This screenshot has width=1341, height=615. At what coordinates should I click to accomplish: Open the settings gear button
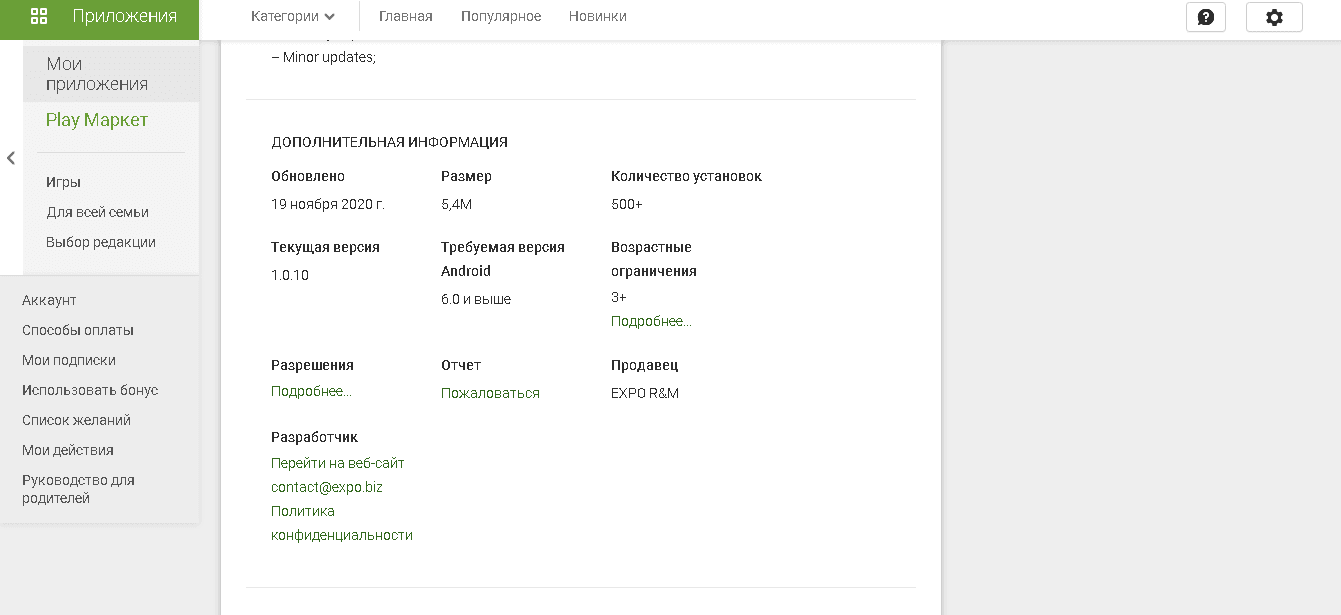[x=1273, y=17]
